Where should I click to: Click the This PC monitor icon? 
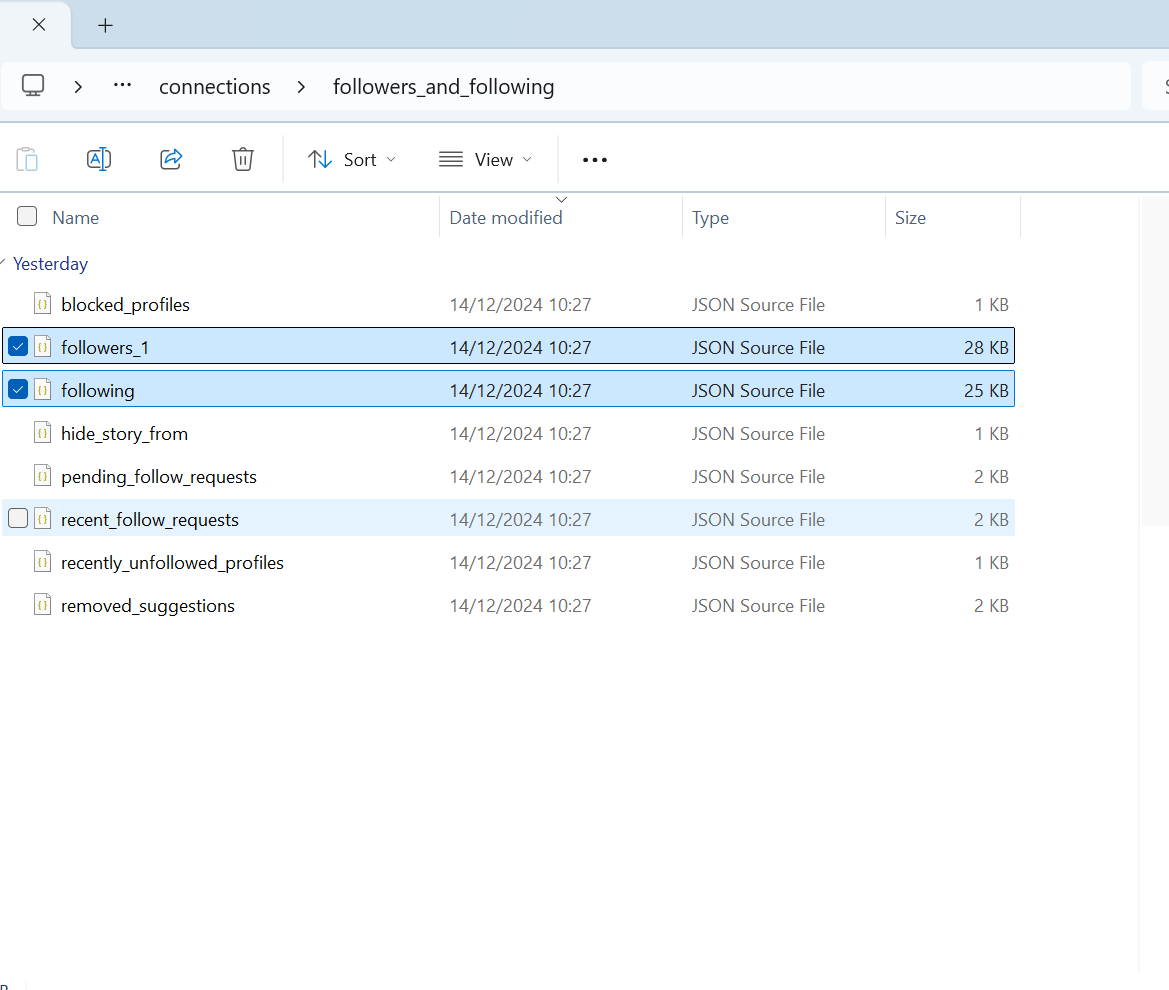coord(33,86)
